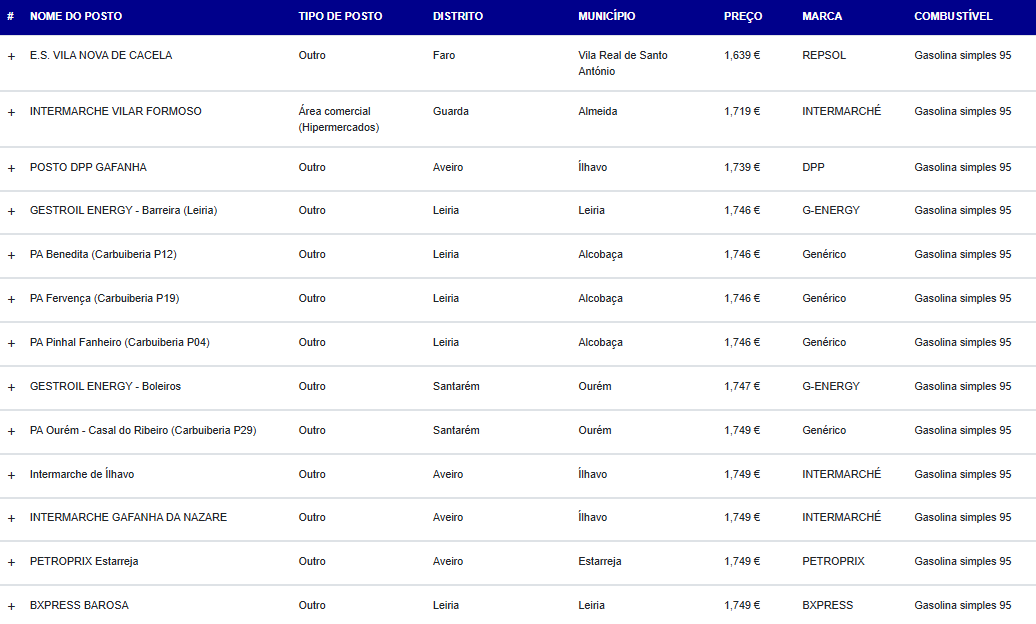The width and height of the screenshot is (1036, 624).
Task: Select station name PA Ourém - Casal do Ribeiro
Action: tap(143, 430)
